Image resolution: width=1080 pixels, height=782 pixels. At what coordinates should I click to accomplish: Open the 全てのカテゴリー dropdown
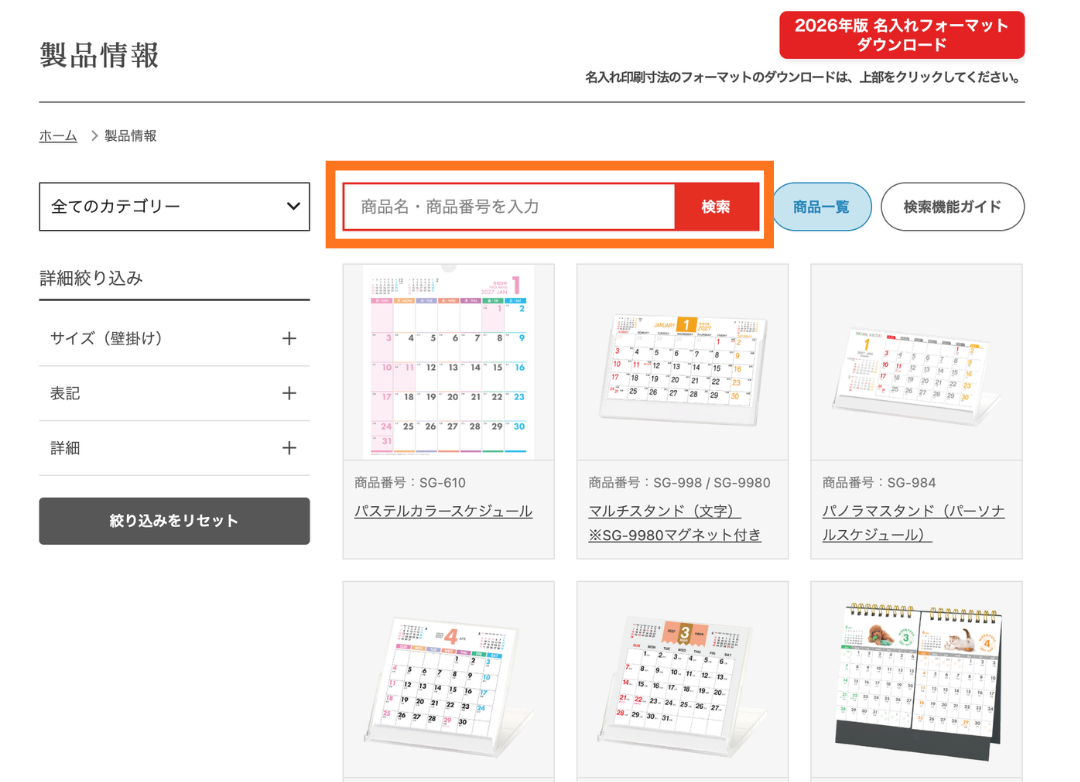click(x=174, y=207)
